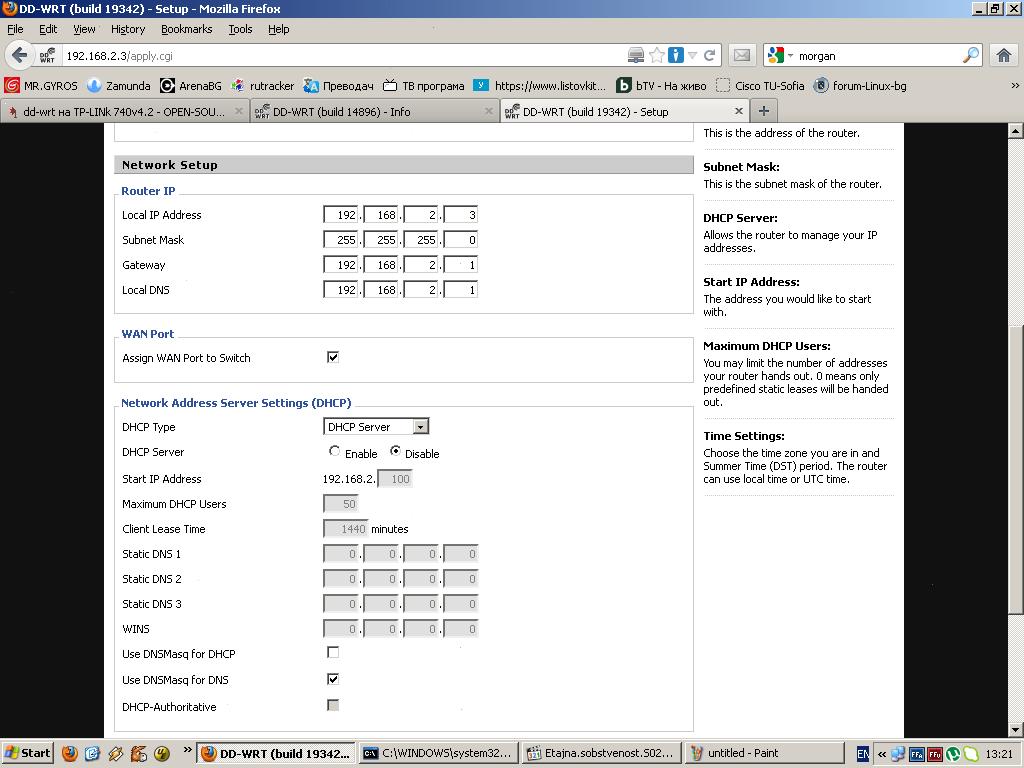Viewport: 1024px width, 768px height.
Task: Select the DHCP Server Enable radio button
Action: click(x=335, y=452)
